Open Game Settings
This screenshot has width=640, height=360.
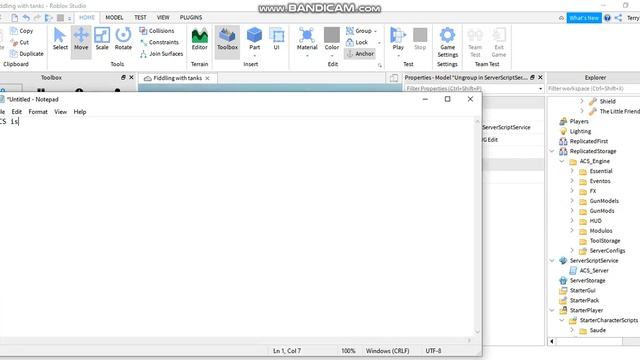447,42
